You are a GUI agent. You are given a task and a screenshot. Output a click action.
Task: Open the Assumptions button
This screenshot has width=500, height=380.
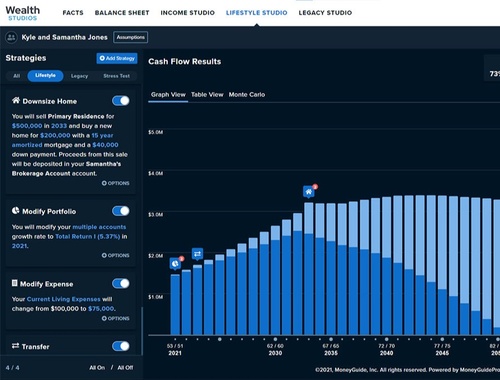pyautogui.click(x=131, y=37)
